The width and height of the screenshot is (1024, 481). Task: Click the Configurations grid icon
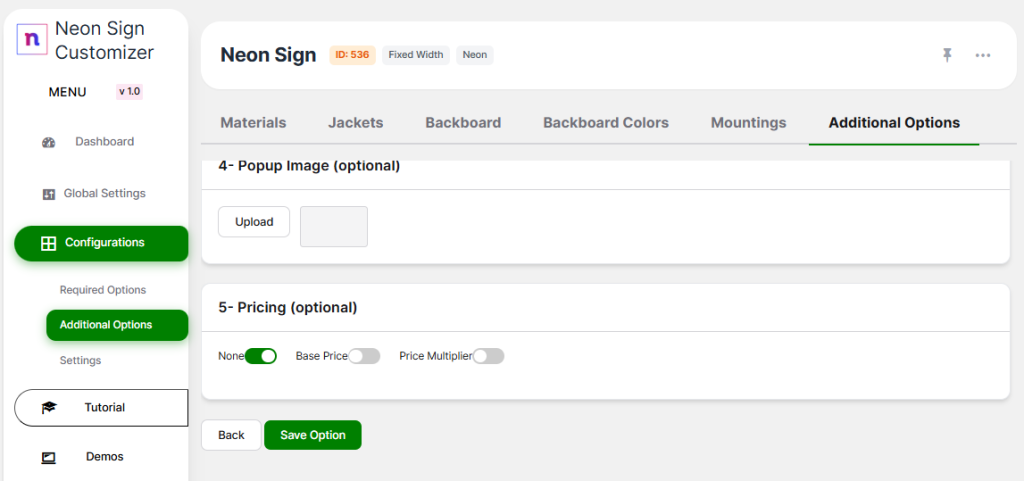[48, 243]
